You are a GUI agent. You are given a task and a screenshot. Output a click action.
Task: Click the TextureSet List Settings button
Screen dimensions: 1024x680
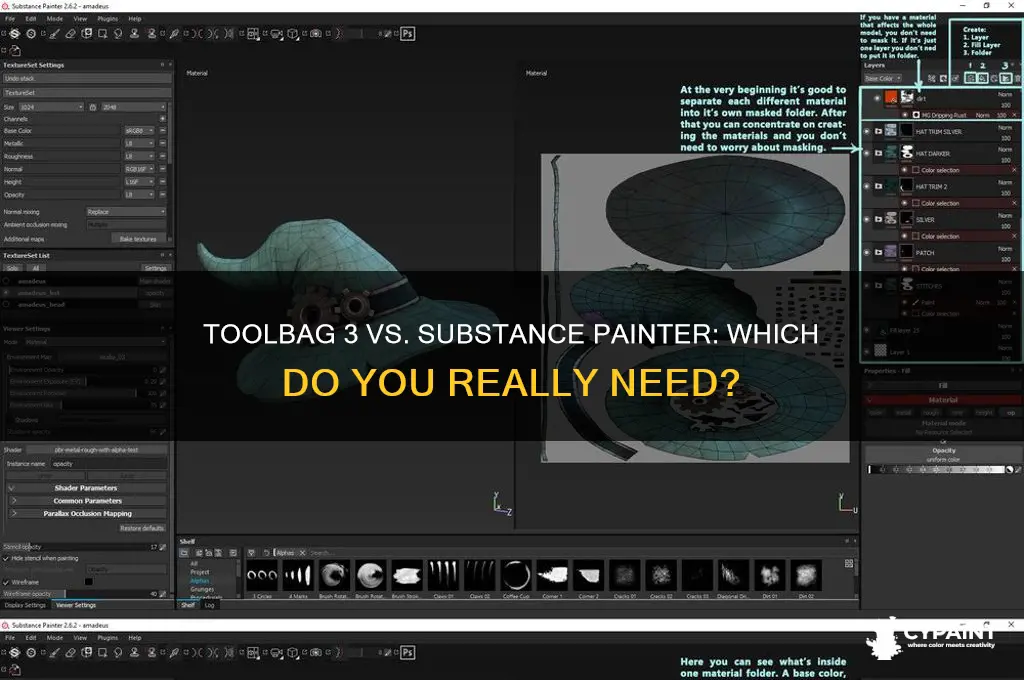155,268
